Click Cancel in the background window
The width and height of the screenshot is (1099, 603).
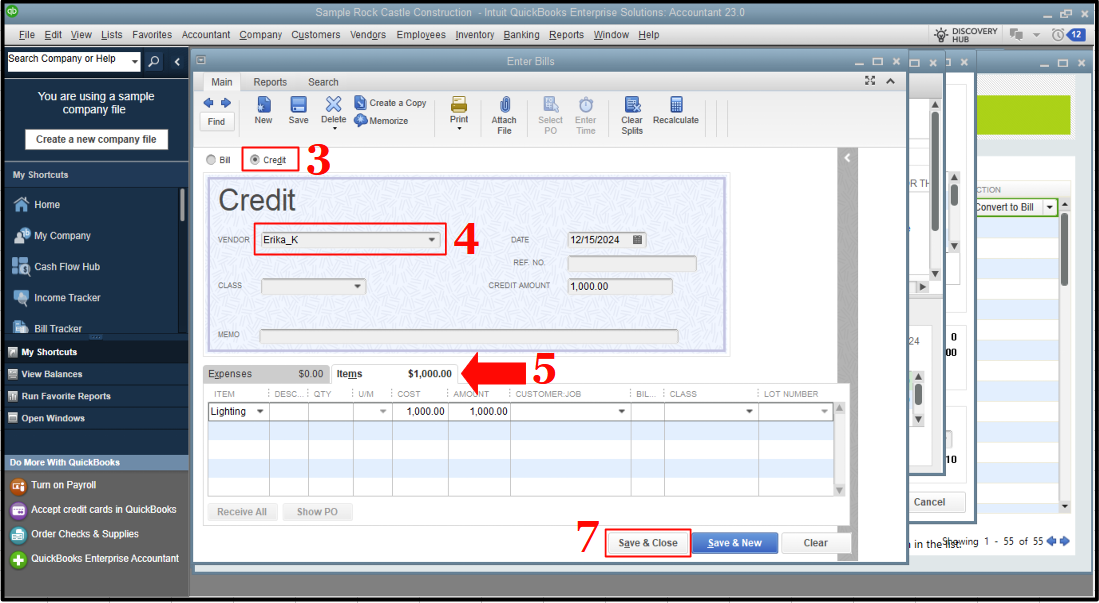[x=929, y=502]
